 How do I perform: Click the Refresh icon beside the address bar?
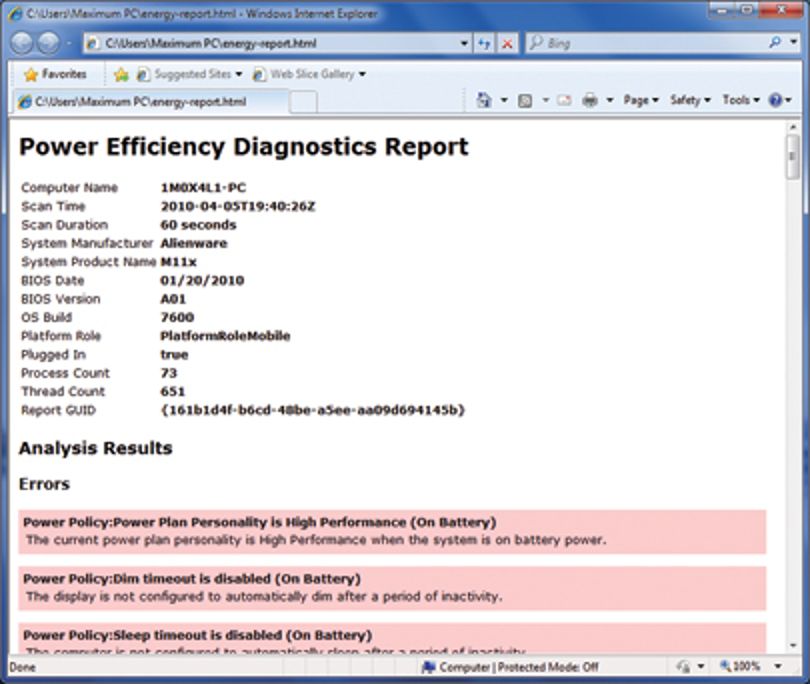(x=484, y=44)
